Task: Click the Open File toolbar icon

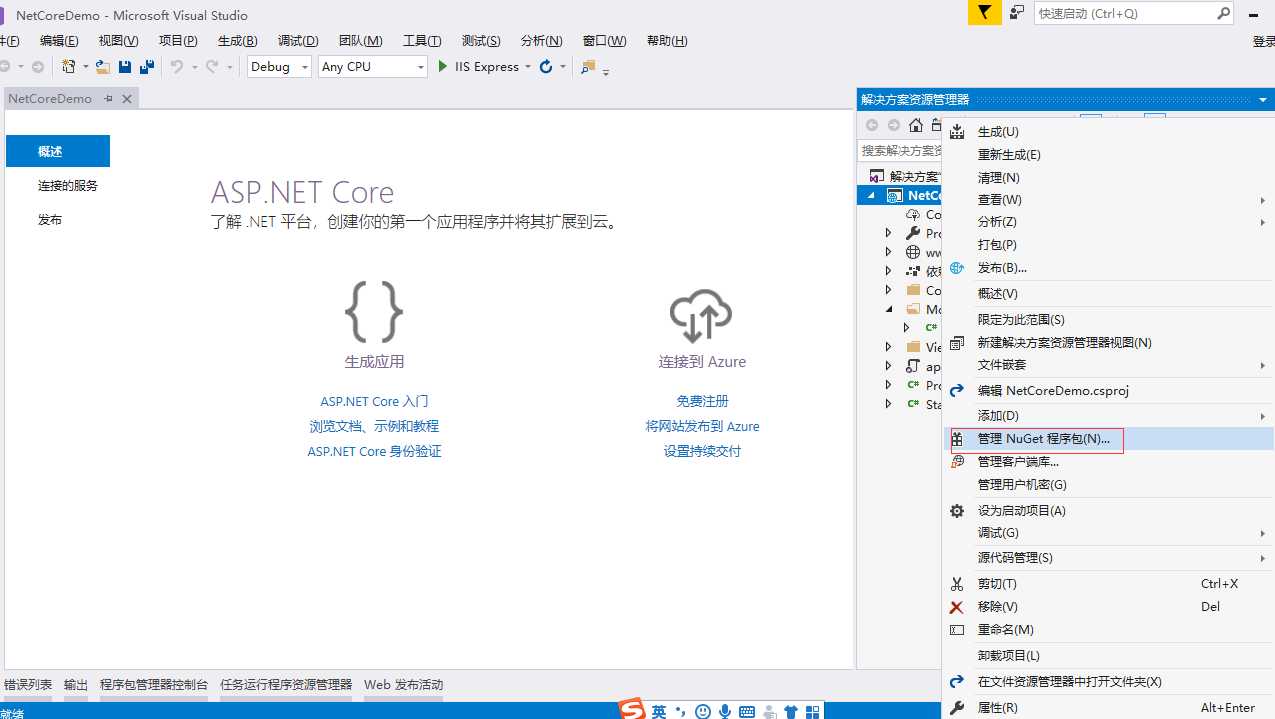Action: (x=103, y=67)
